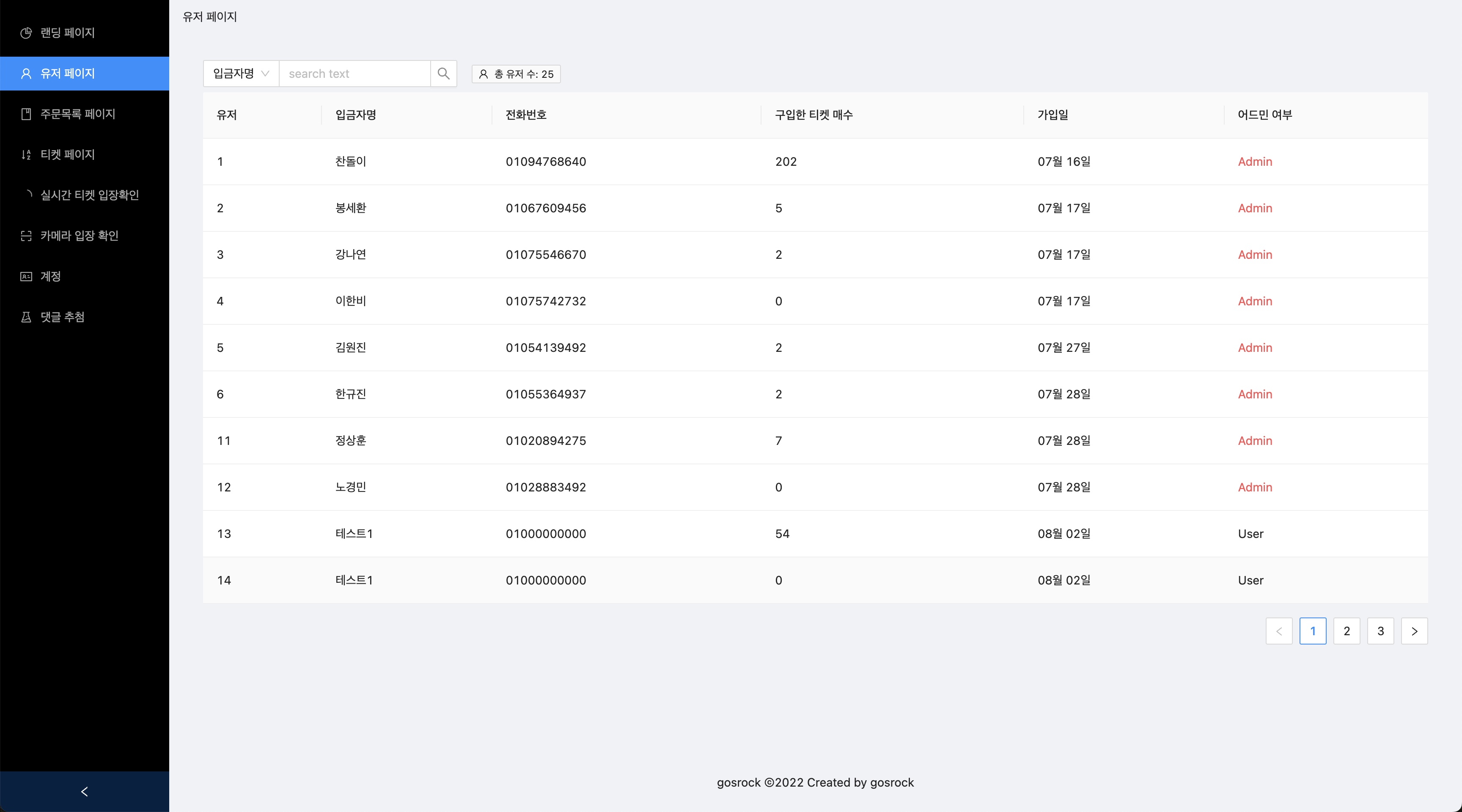
Task: Jump to page 3 in pagination
Action: click(1380, 631)
